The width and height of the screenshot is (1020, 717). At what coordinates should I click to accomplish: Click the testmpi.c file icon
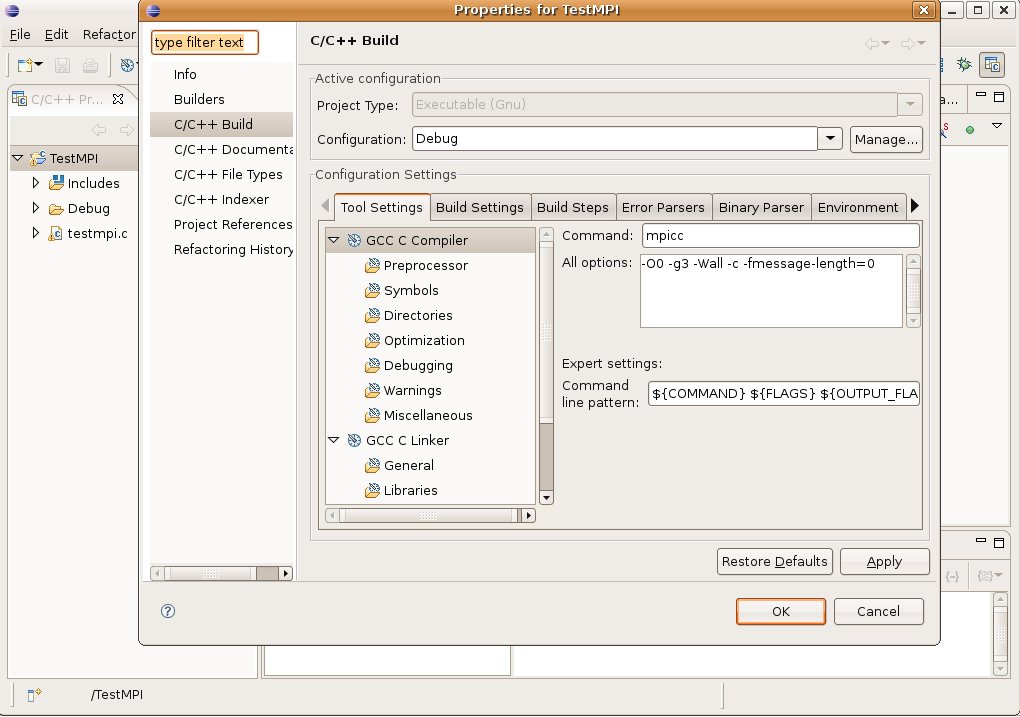56,233
